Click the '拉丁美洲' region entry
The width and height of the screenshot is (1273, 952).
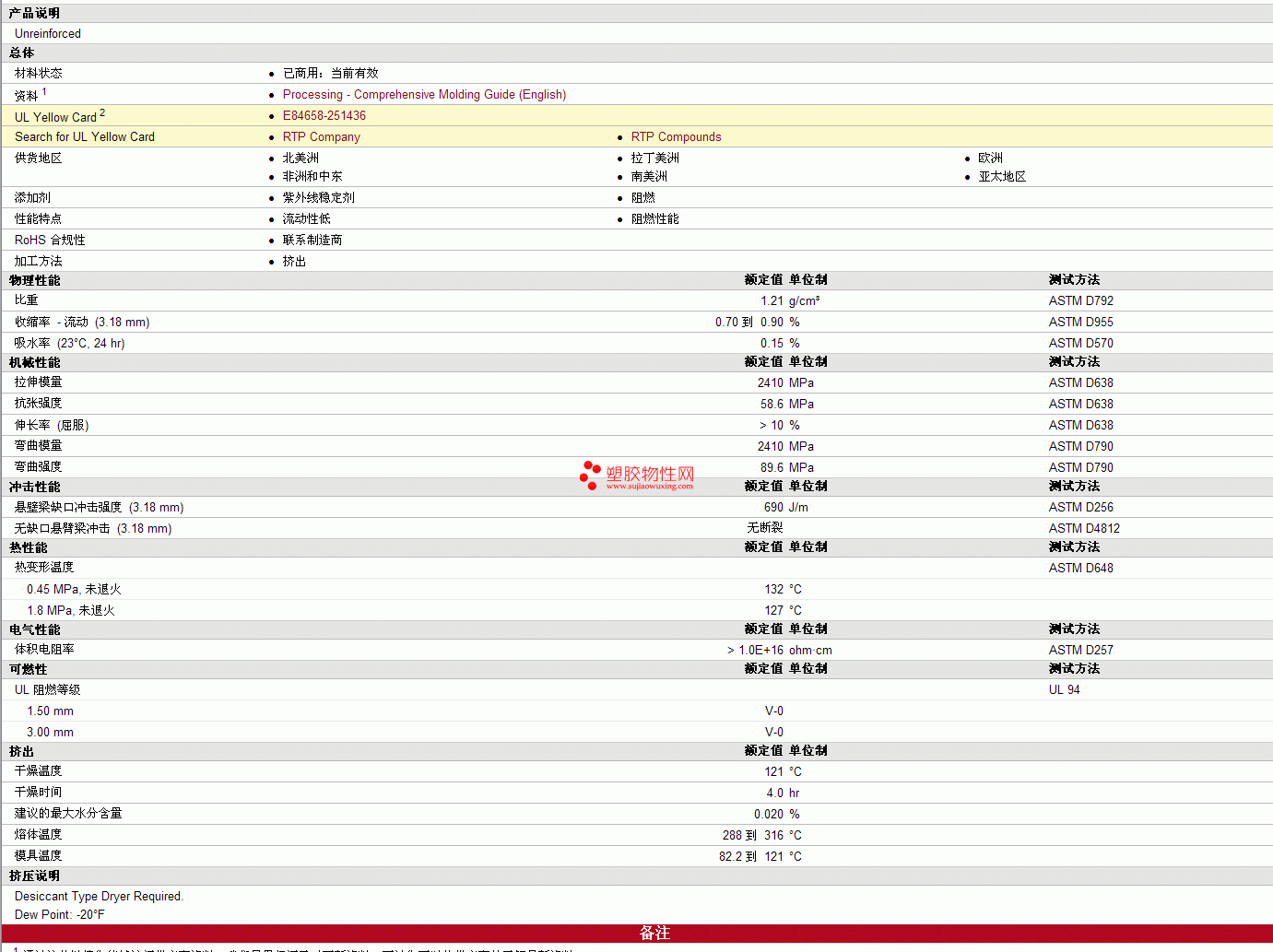click(x=655, y=159)
